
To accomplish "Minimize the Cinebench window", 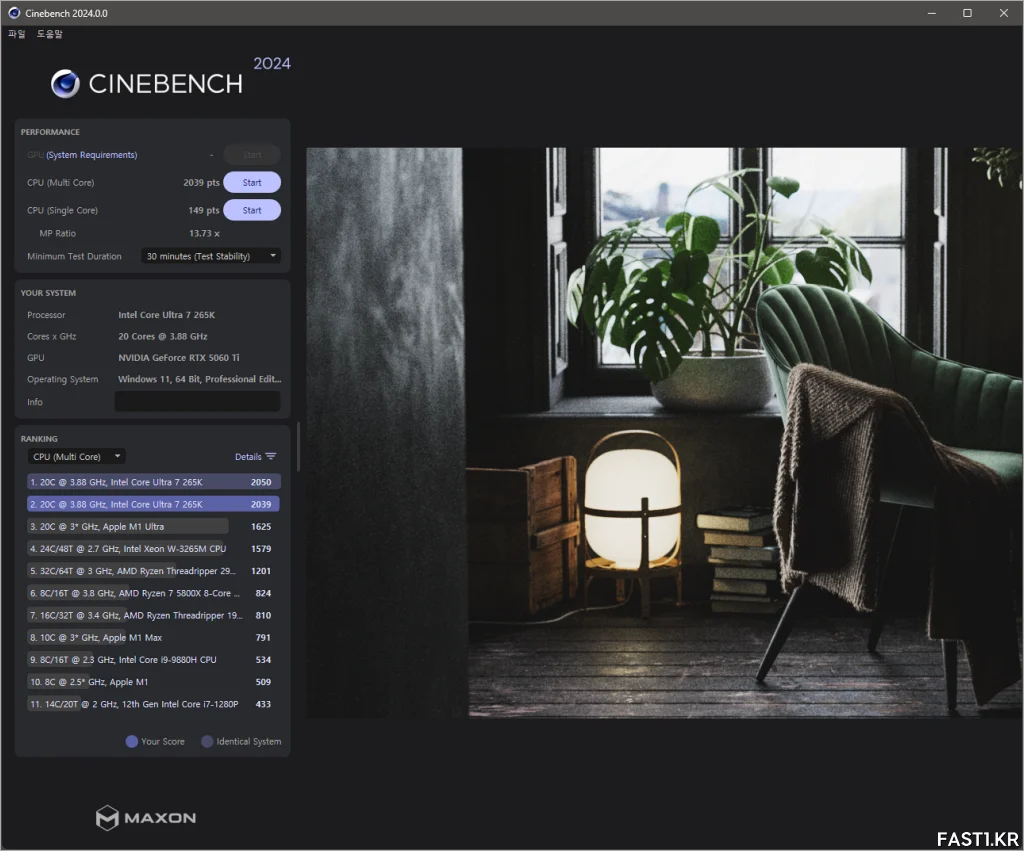I will pos(932,13).
